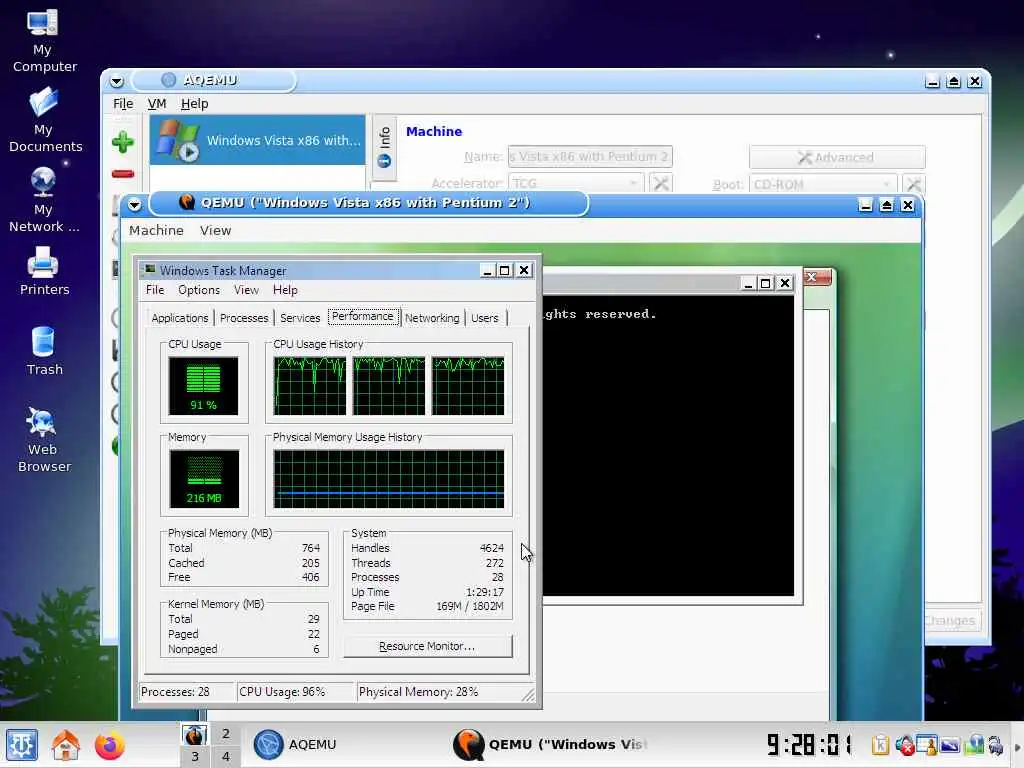Select the Windows Vista x86 VM entry

point(257,140)
